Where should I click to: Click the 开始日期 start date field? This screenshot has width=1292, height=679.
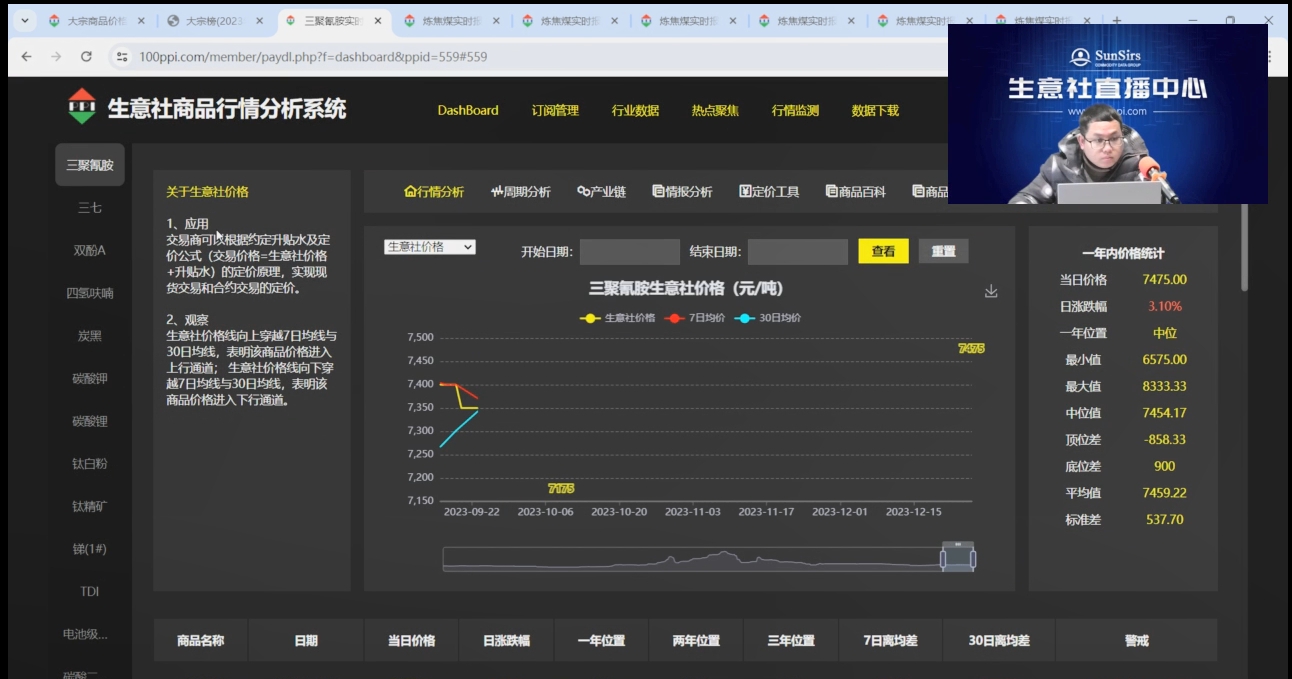(630, 251)
